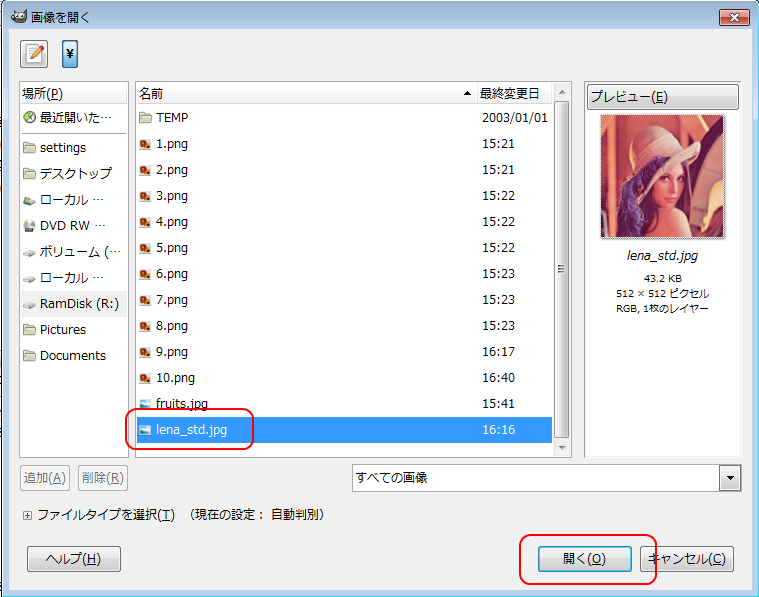
Task: Select RamDisk (R:) in places
Action: tap(74, 304)
